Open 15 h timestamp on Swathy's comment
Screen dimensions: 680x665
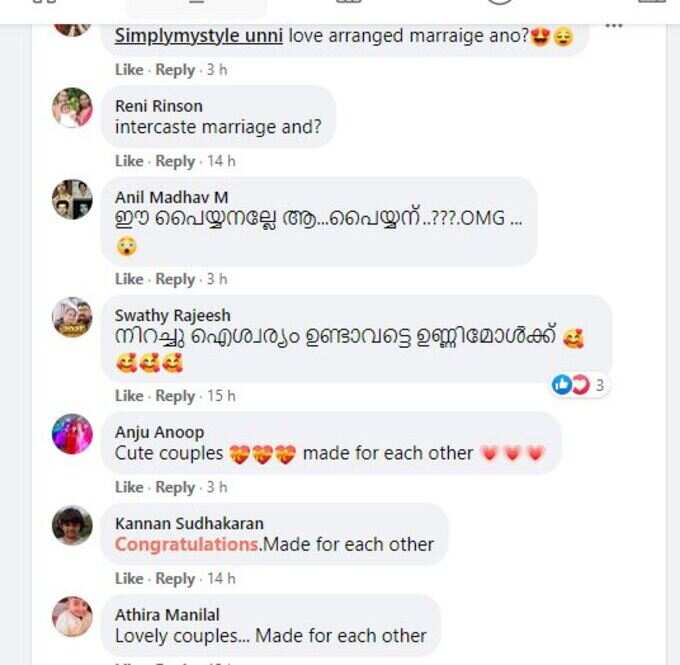coord(221,396)
